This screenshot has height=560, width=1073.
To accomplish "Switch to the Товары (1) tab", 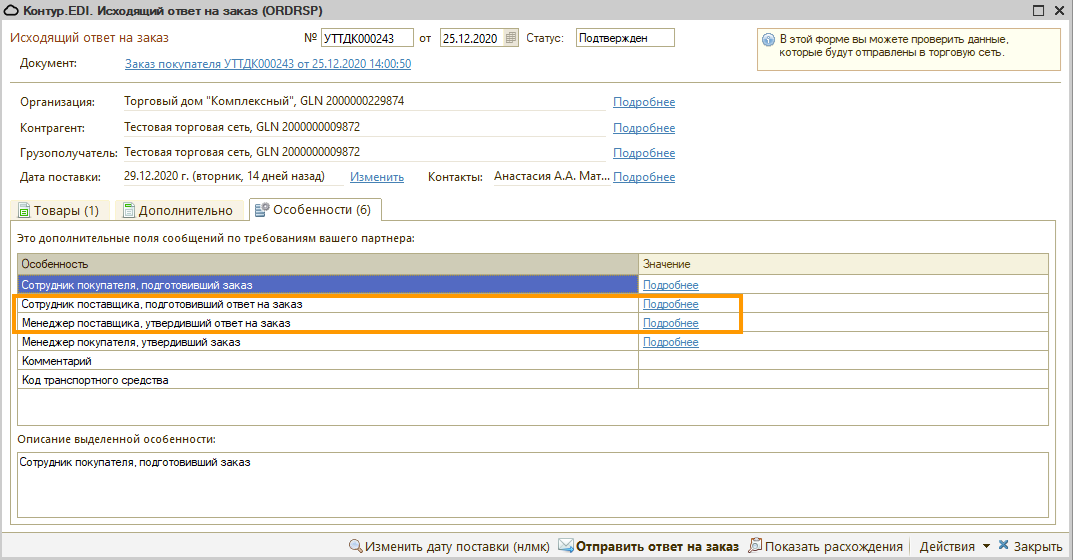I will (58, 210).
